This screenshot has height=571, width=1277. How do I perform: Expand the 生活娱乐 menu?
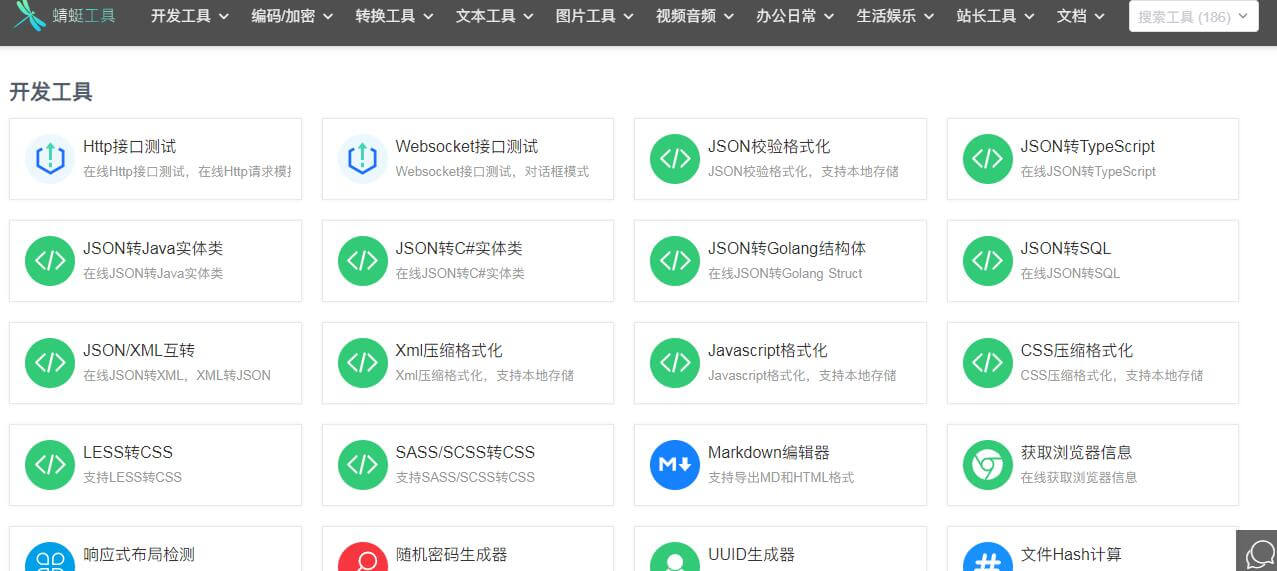pos(895,16)
